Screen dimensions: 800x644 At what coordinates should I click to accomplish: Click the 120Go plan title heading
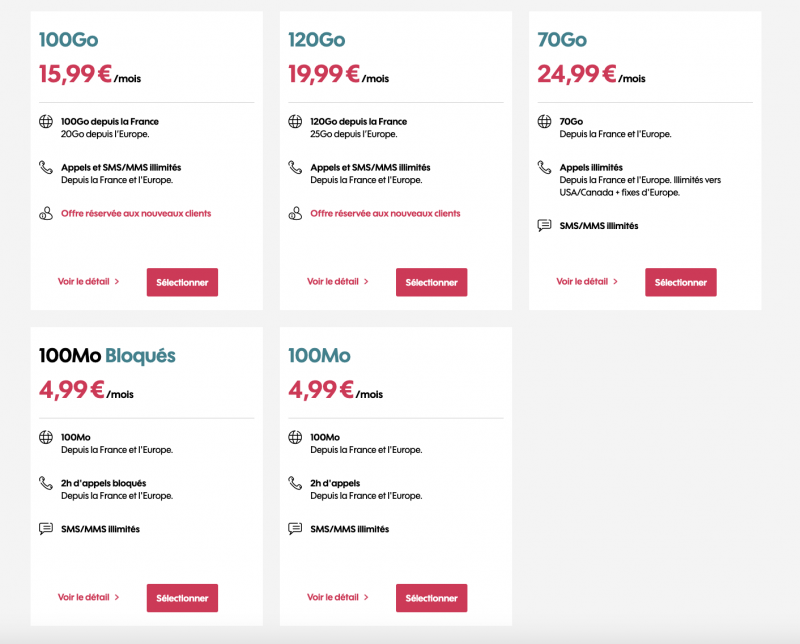click(316, 40)
